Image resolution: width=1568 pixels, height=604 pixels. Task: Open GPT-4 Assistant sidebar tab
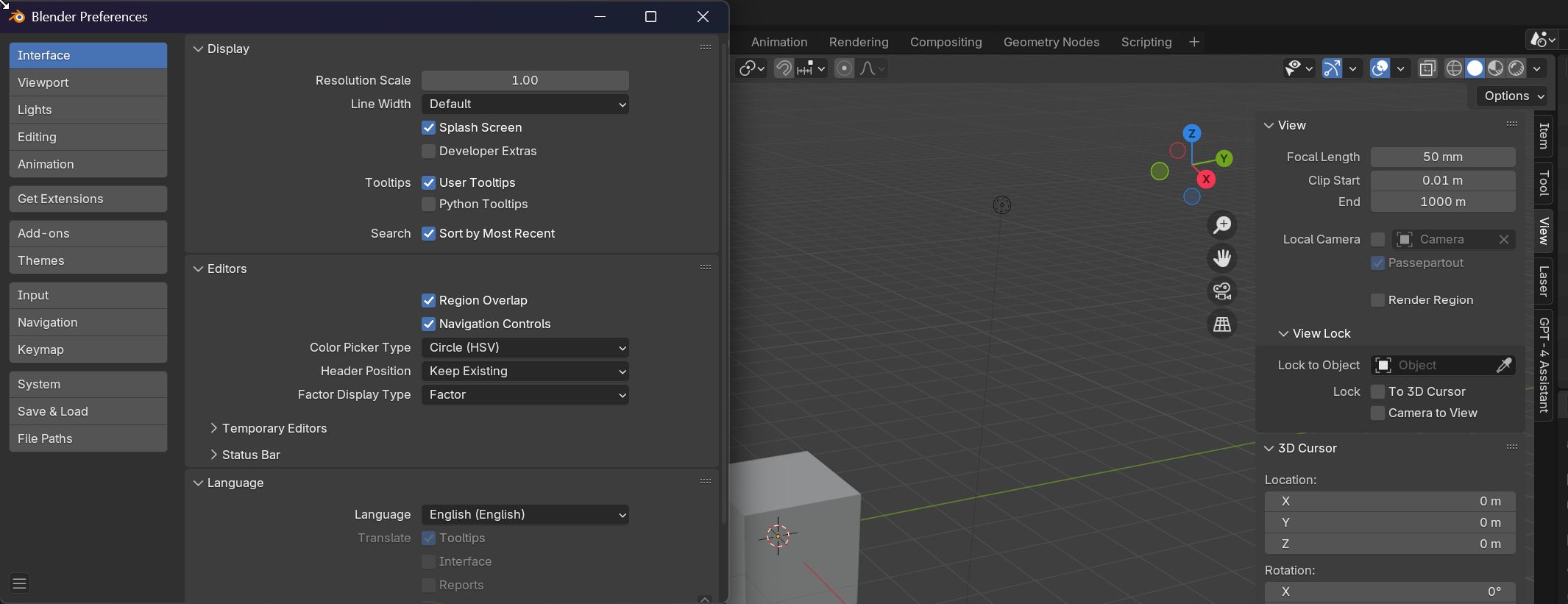point(1544,366)
